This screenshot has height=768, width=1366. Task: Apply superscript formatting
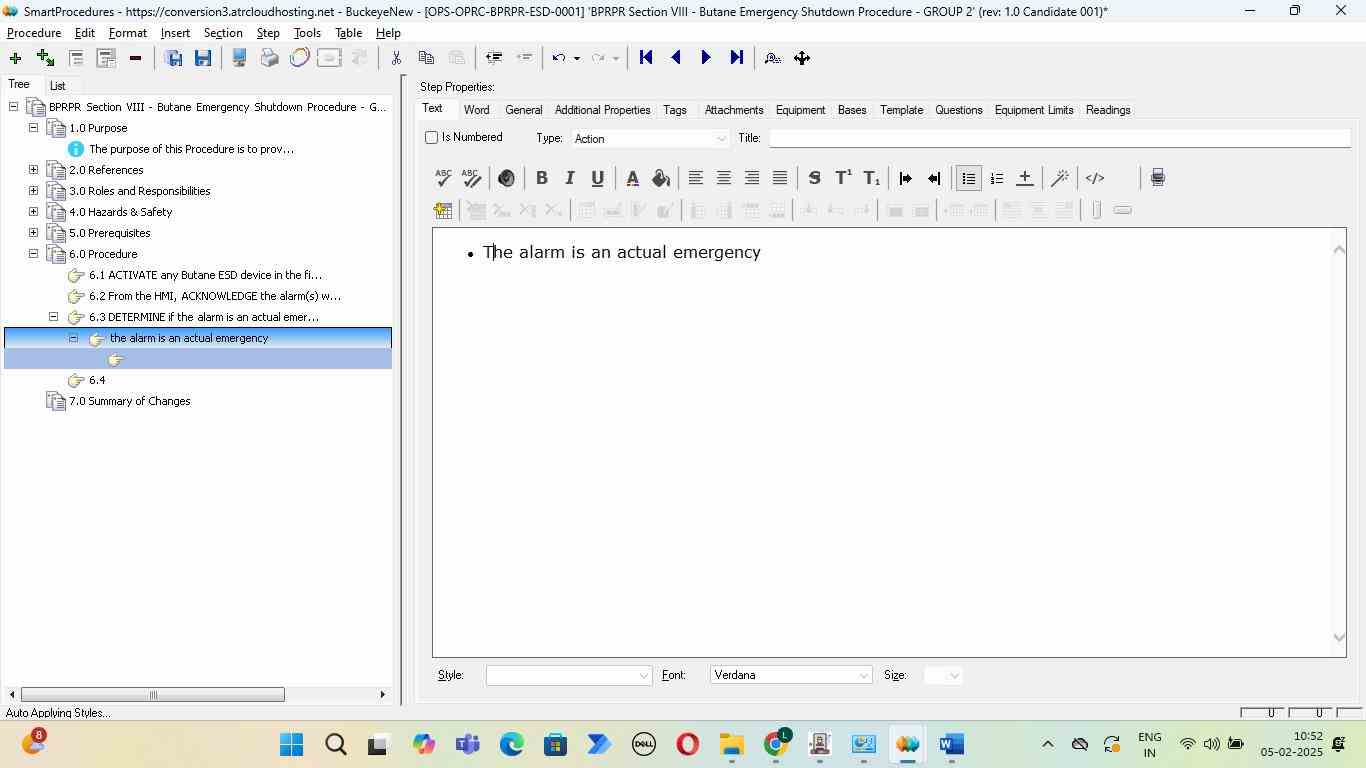click(843, 178)
